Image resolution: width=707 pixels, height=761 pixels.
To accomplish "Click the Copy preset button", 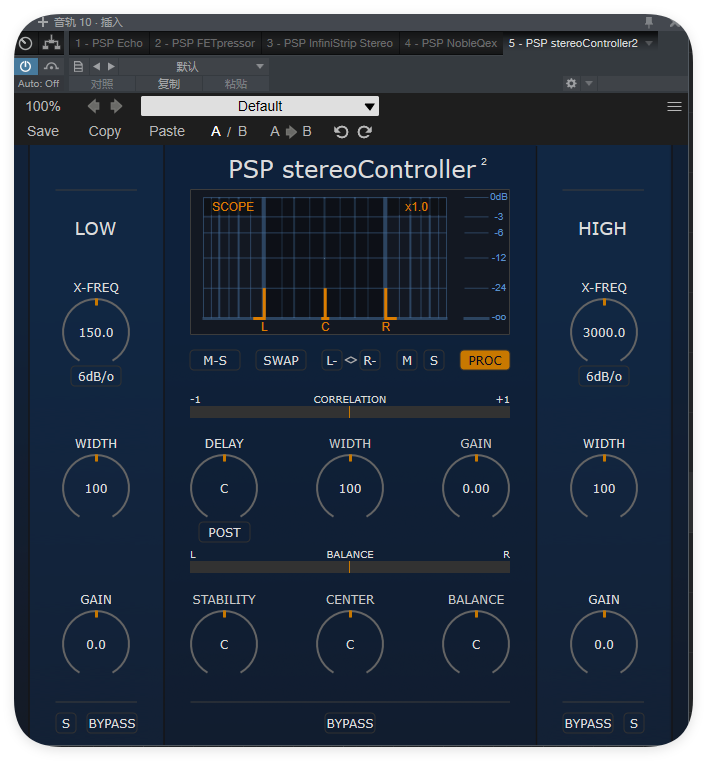I will pyautogui.click(x=104, y=132).
